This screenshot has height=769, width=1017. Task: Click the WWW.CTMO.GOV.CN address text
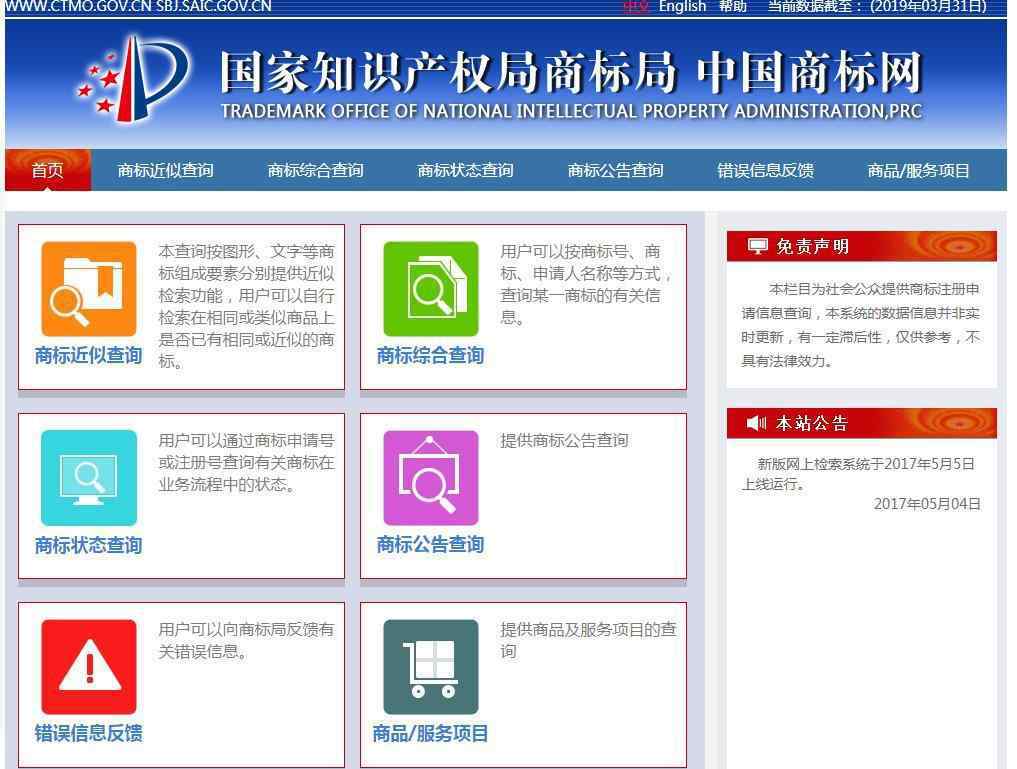click(78, 6)
